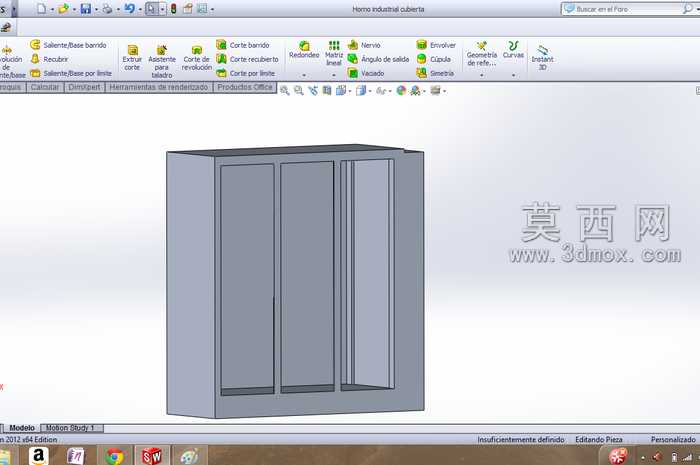Switch to the Calcular tab
Screen dimensions: 700x465
pos(45,87)
